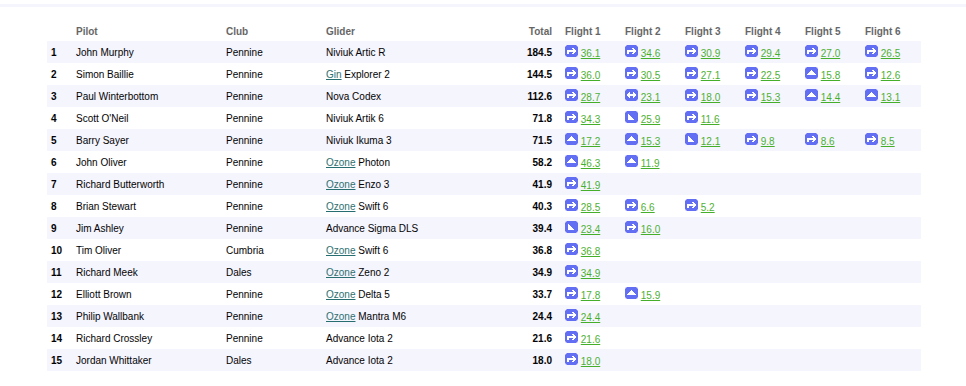Click the flat triangle icon beside Scott O'Neil's 25.9

click(x=631, y=117)
